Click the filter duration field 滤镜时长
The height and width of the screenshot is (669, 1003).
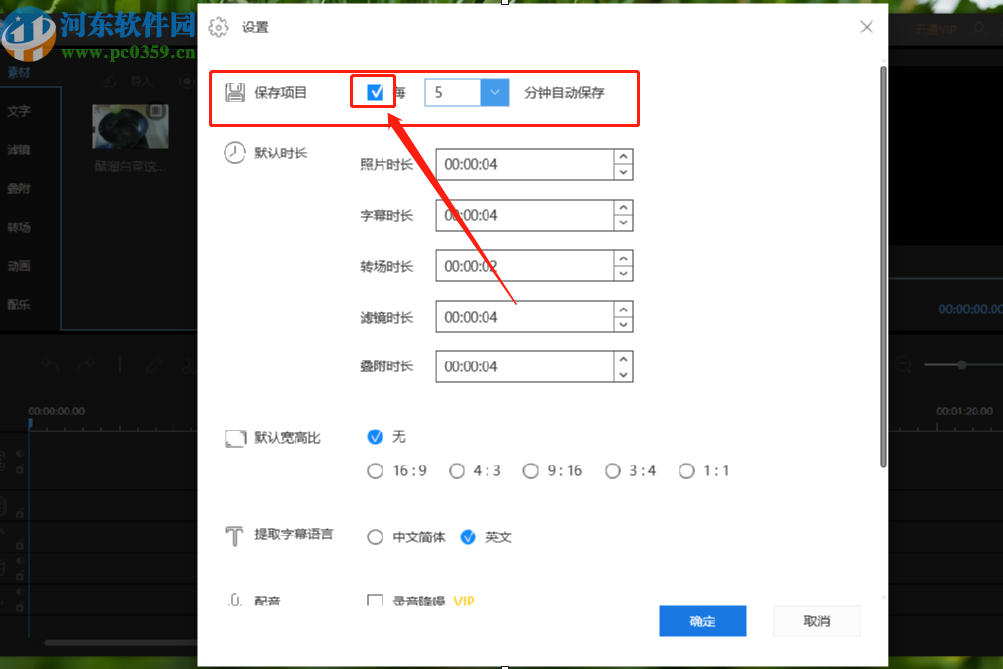click(x=525, y=317)
